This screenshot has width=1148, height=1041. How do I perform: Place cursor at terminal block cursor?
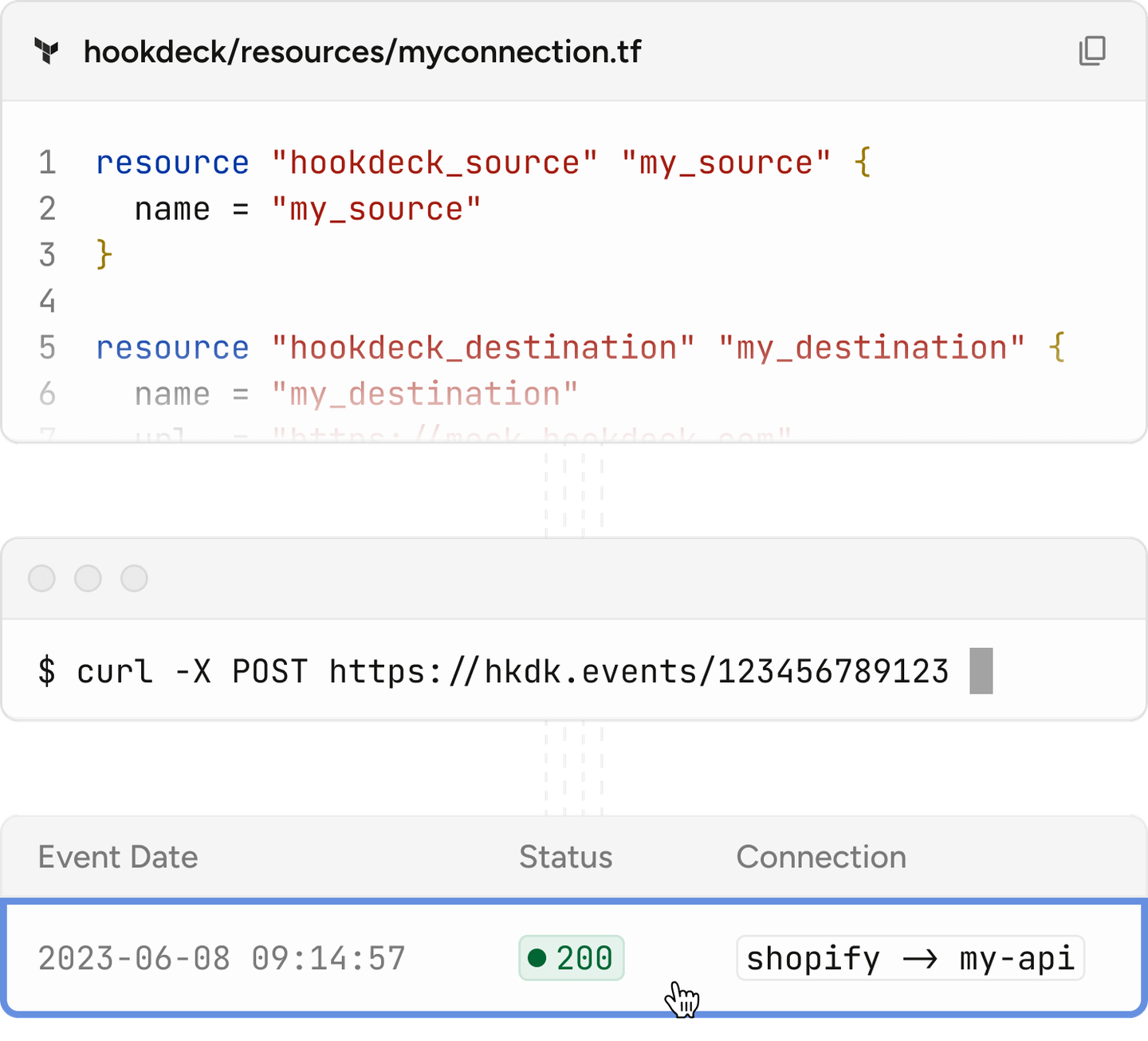981,671
